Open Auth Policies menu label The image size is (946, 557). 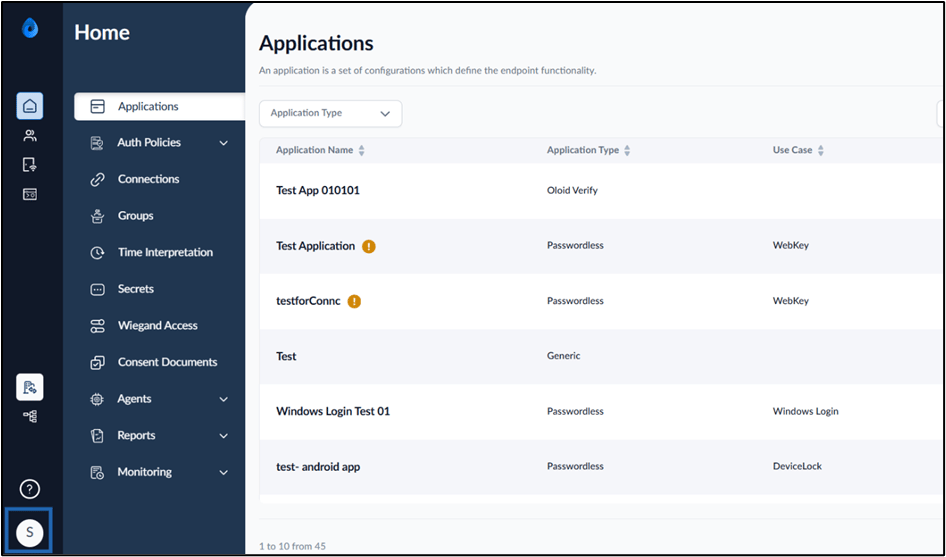(149, 142)
